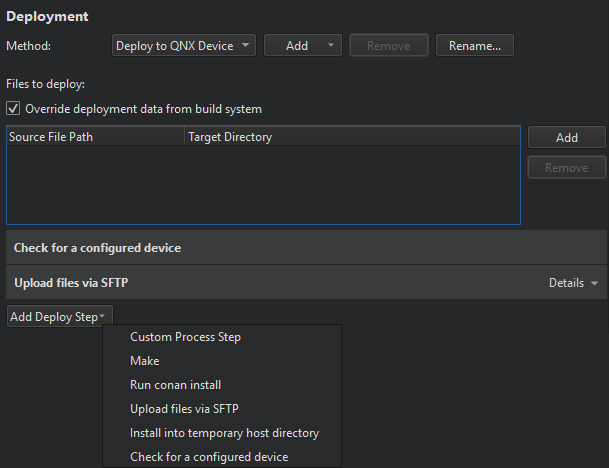The image size is (609, 468).
Task: Choose Custom Process Step from menu
Action: pos(185,337)
